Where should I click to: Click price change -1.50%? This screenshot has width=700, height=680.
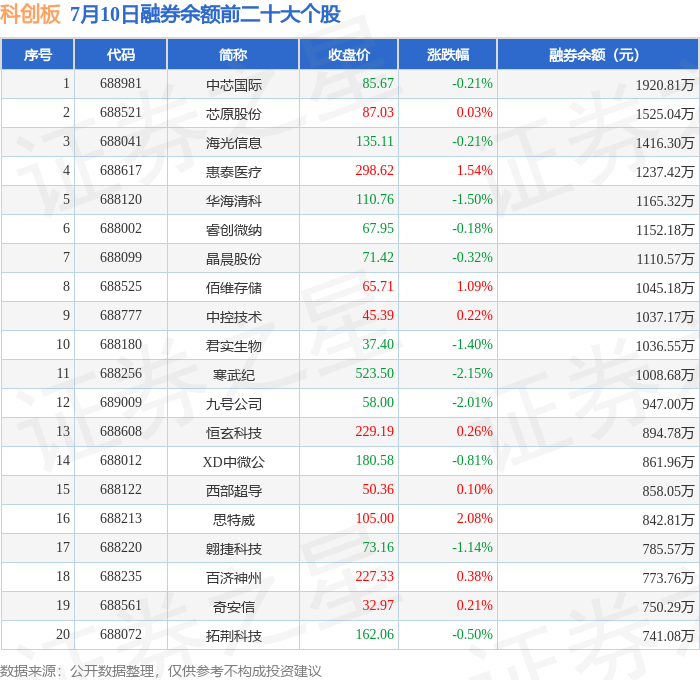click(472, 199)
